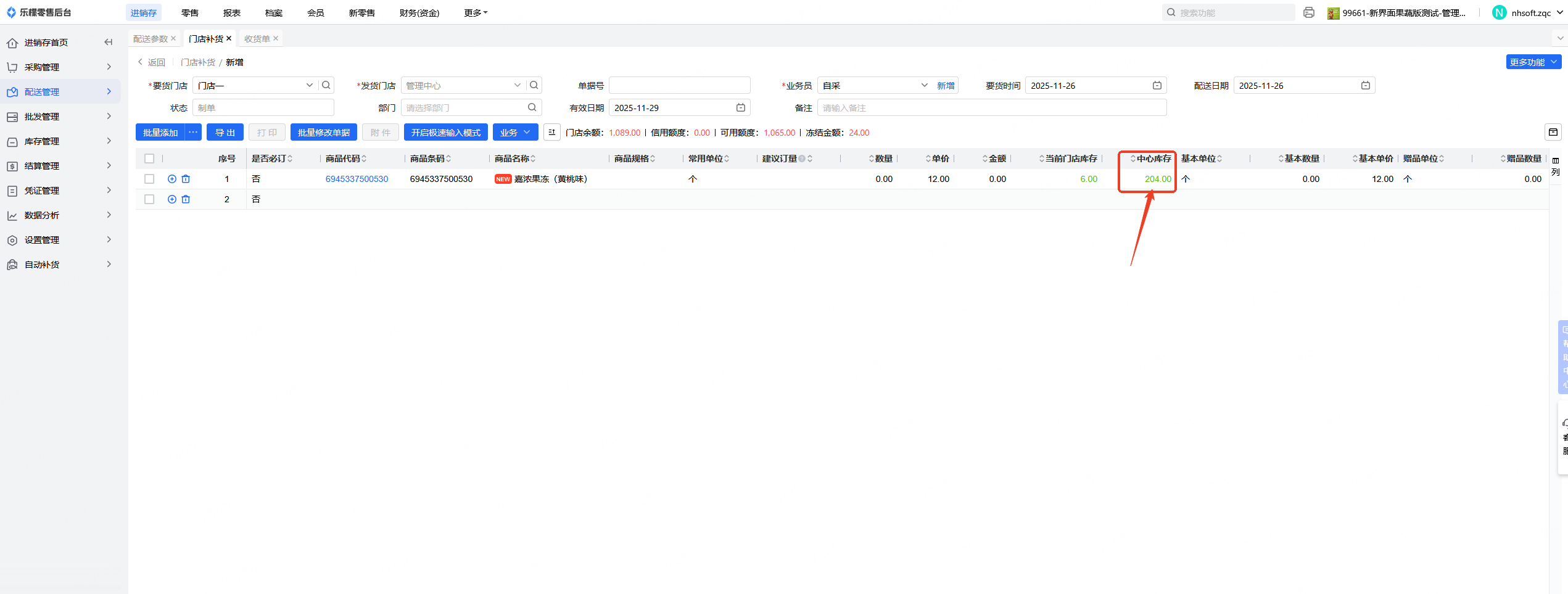
Task: Open the calendar for 配送日期
Action: [1366, 85]
